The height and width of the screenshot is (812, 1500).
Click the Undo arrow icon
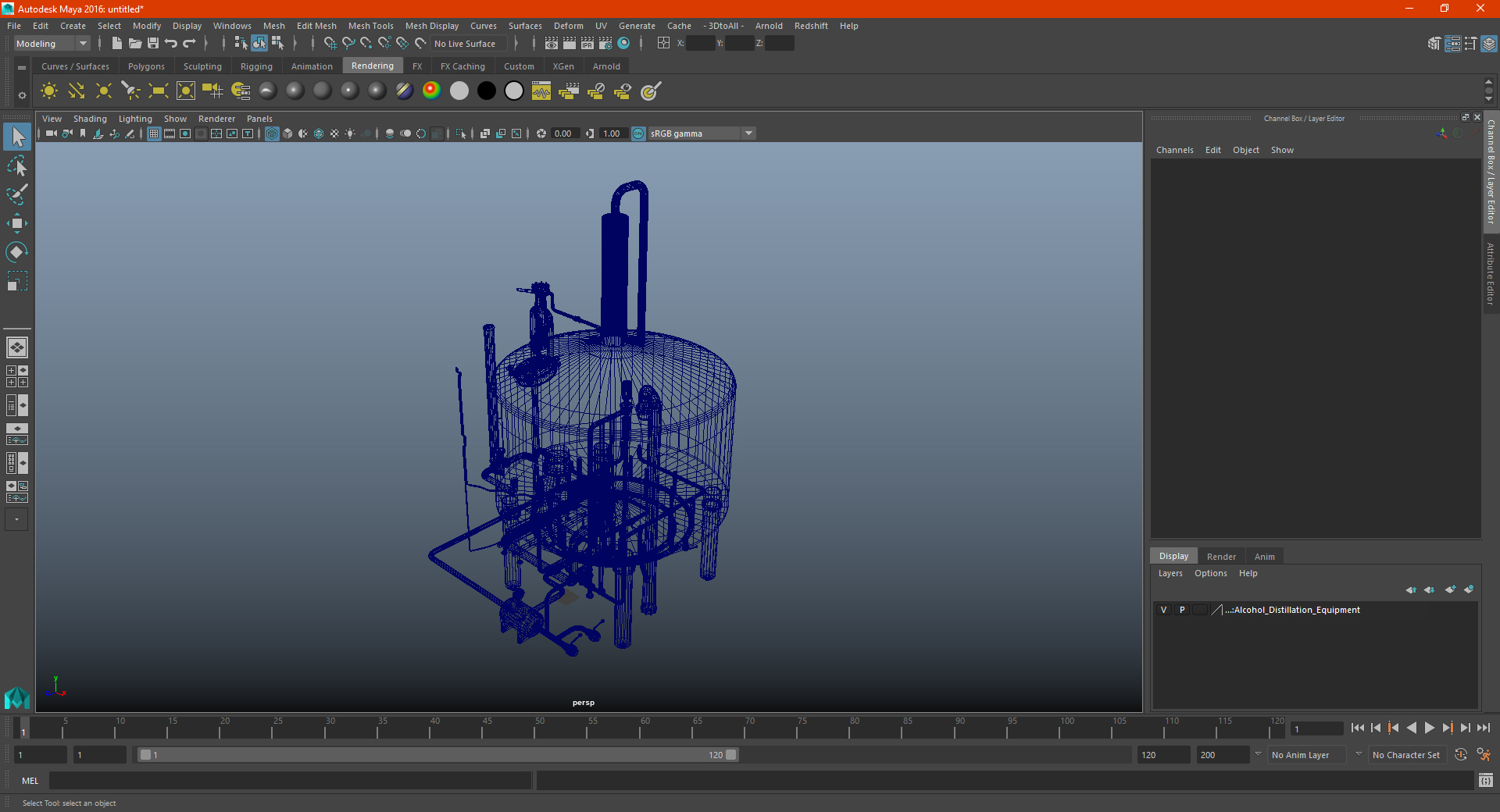point(171,44)
